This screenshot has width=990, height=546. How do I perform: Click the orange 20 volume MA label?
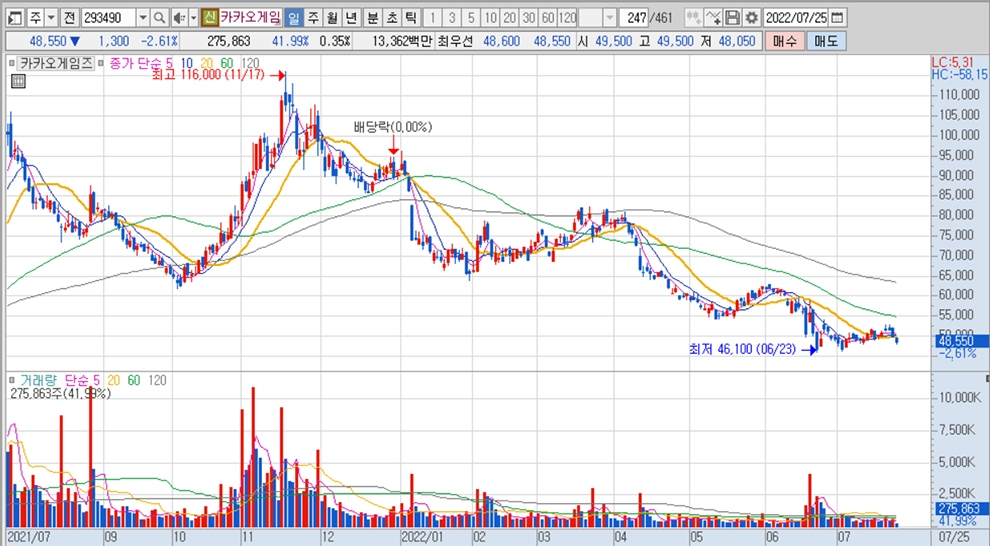tap(114, 380)
